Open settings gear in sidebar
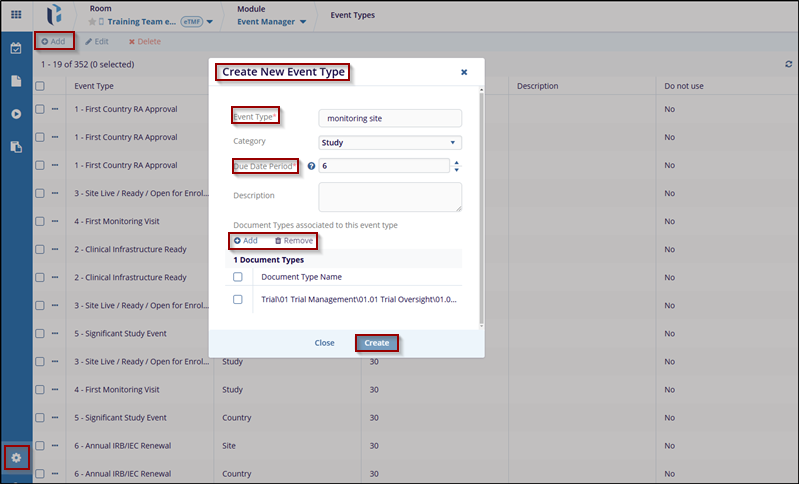 [16, 458]
